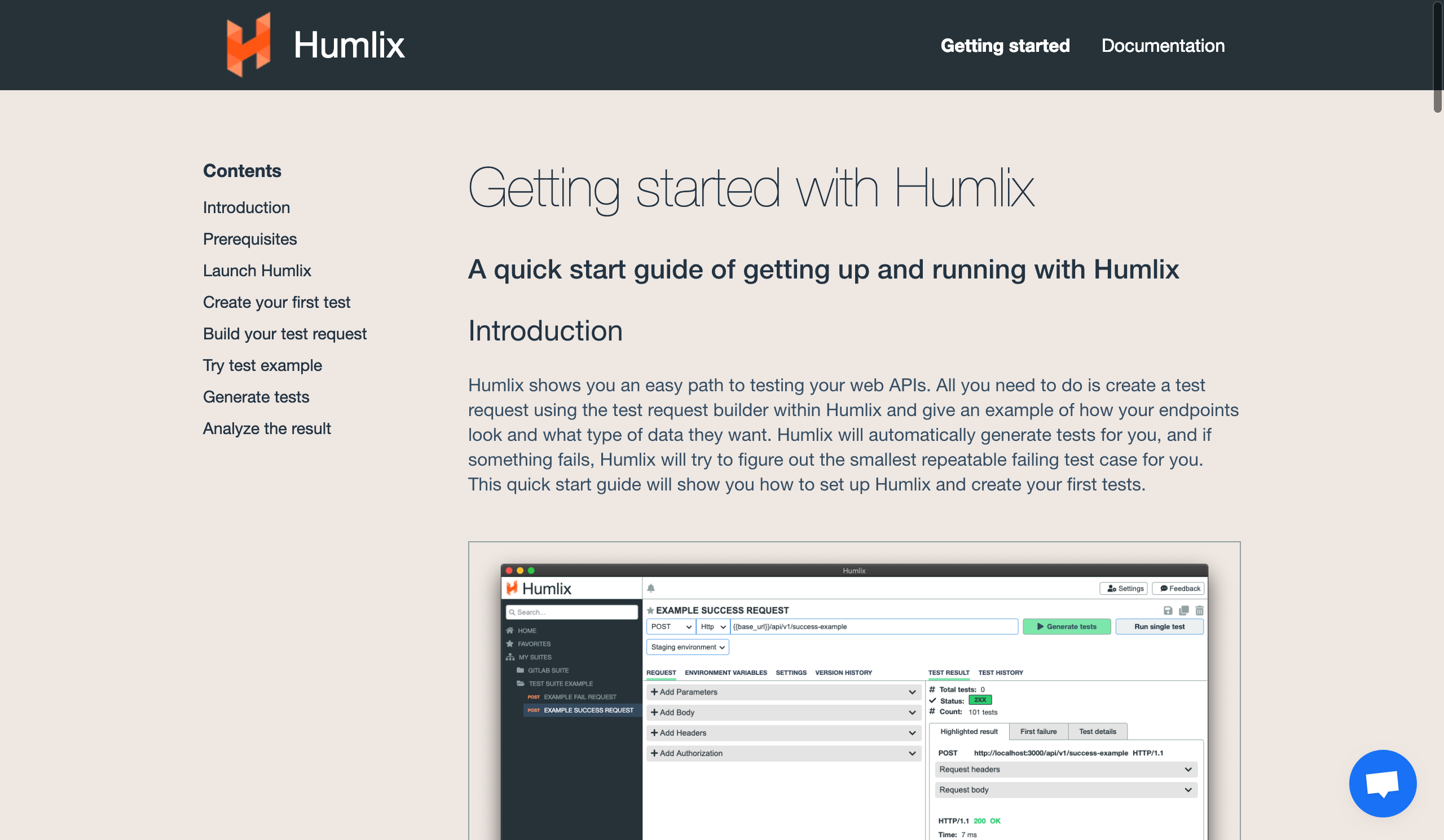This screenshot has height=840, width=1444.
Task: Select the REQUEST tab
Action: 661,673
